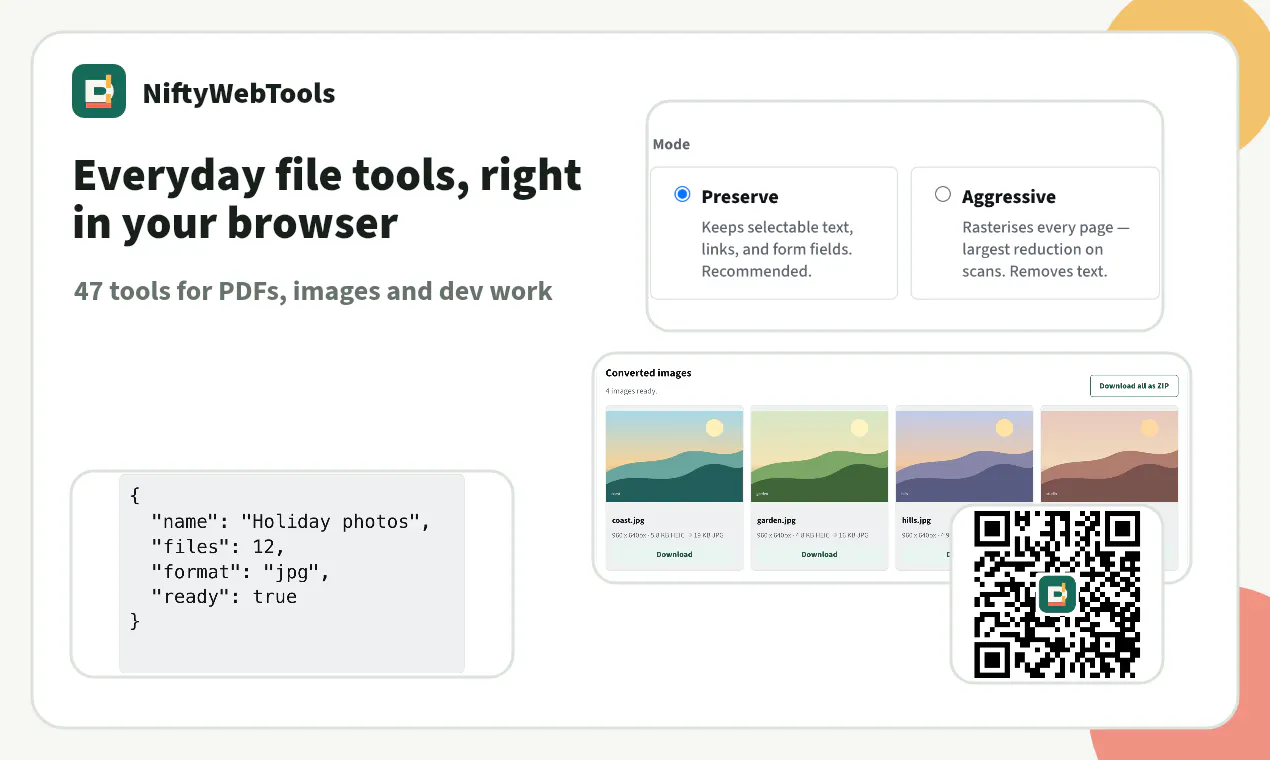Download the coast.jpg file
Viewport: 1270px width, 760px height.
point(674,554)
